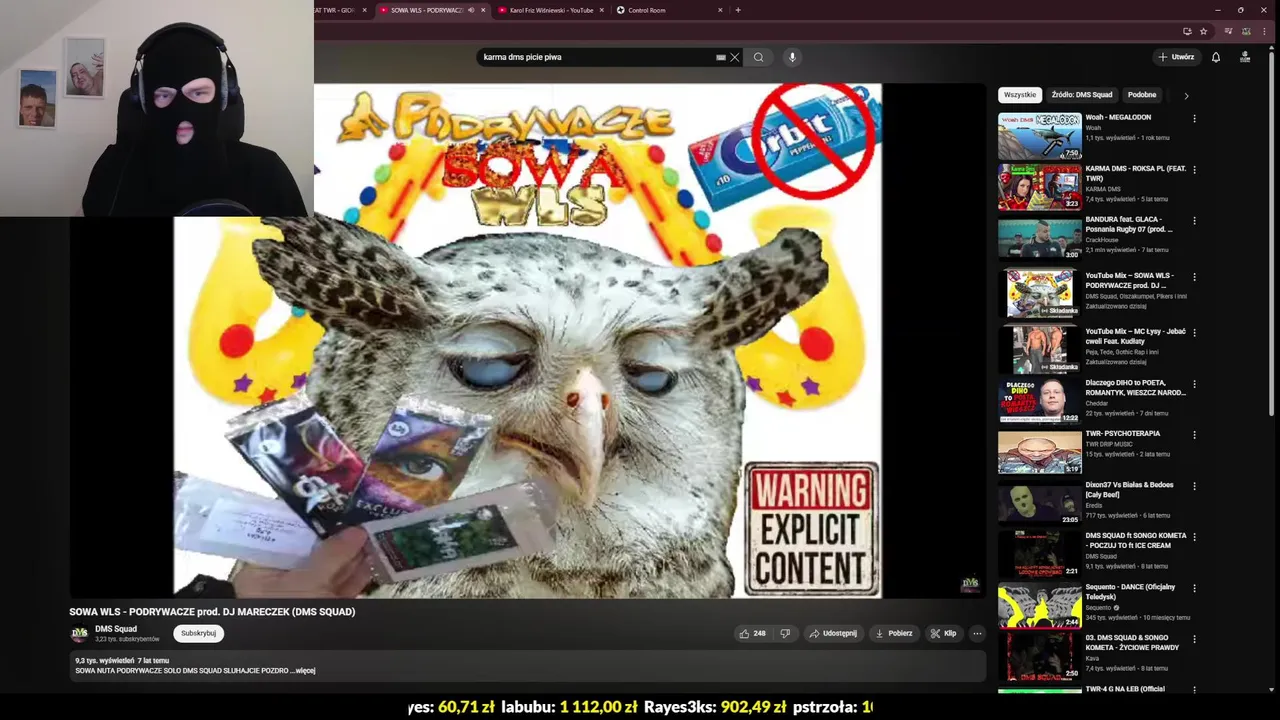Open options for Dlaczego DIHO to POETA video
Screen dimensions: 1280x720
click(1194, 384)
